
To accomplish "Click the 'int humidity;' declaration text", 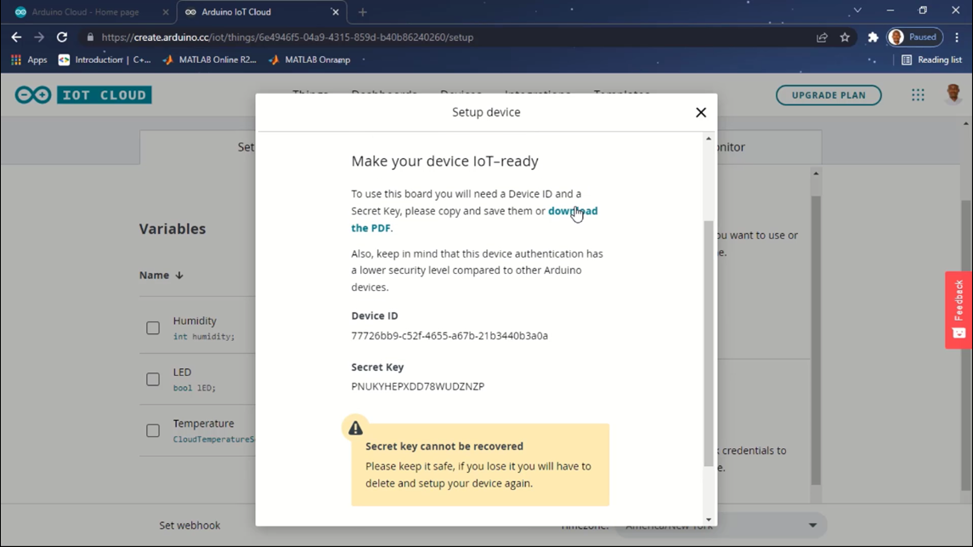I will 204,337.
